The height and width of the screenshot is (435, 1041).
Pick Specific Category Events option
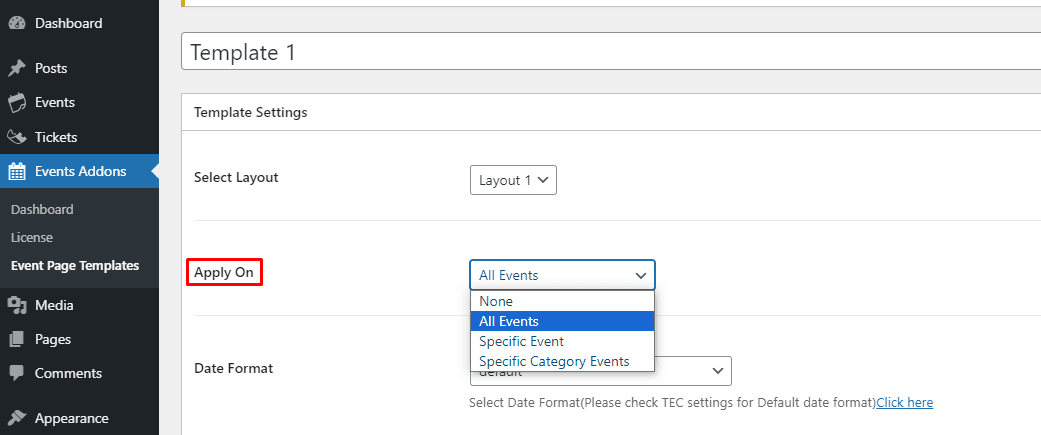(554, 361)
